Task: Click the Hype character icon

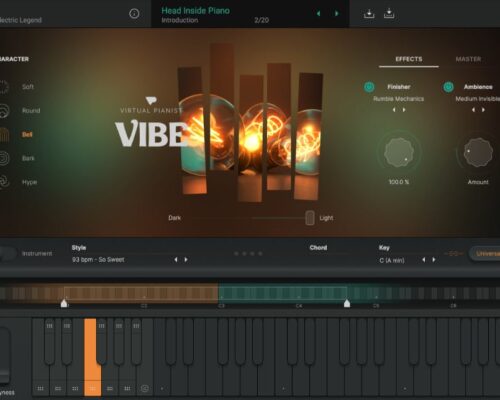Action: point(4,182)
